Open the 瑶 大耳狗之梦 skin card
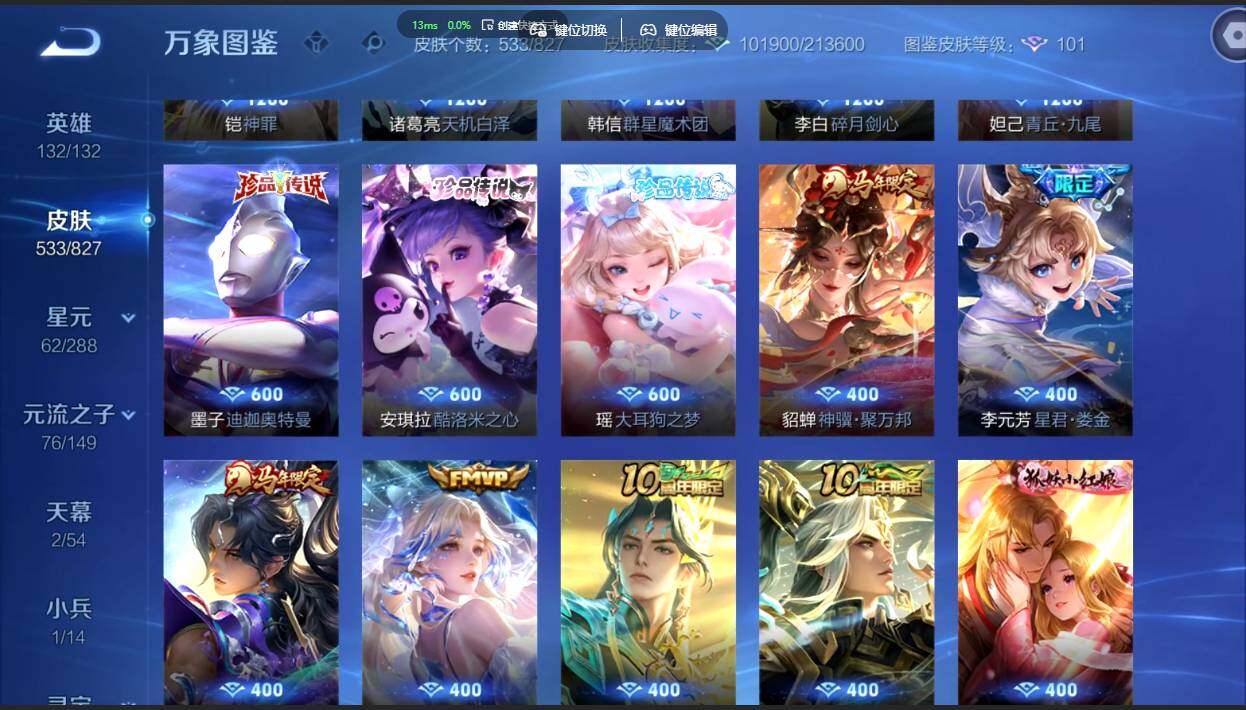Viewport: 1246px width, 710px height. pyautogui.click(x=648, y=300)
